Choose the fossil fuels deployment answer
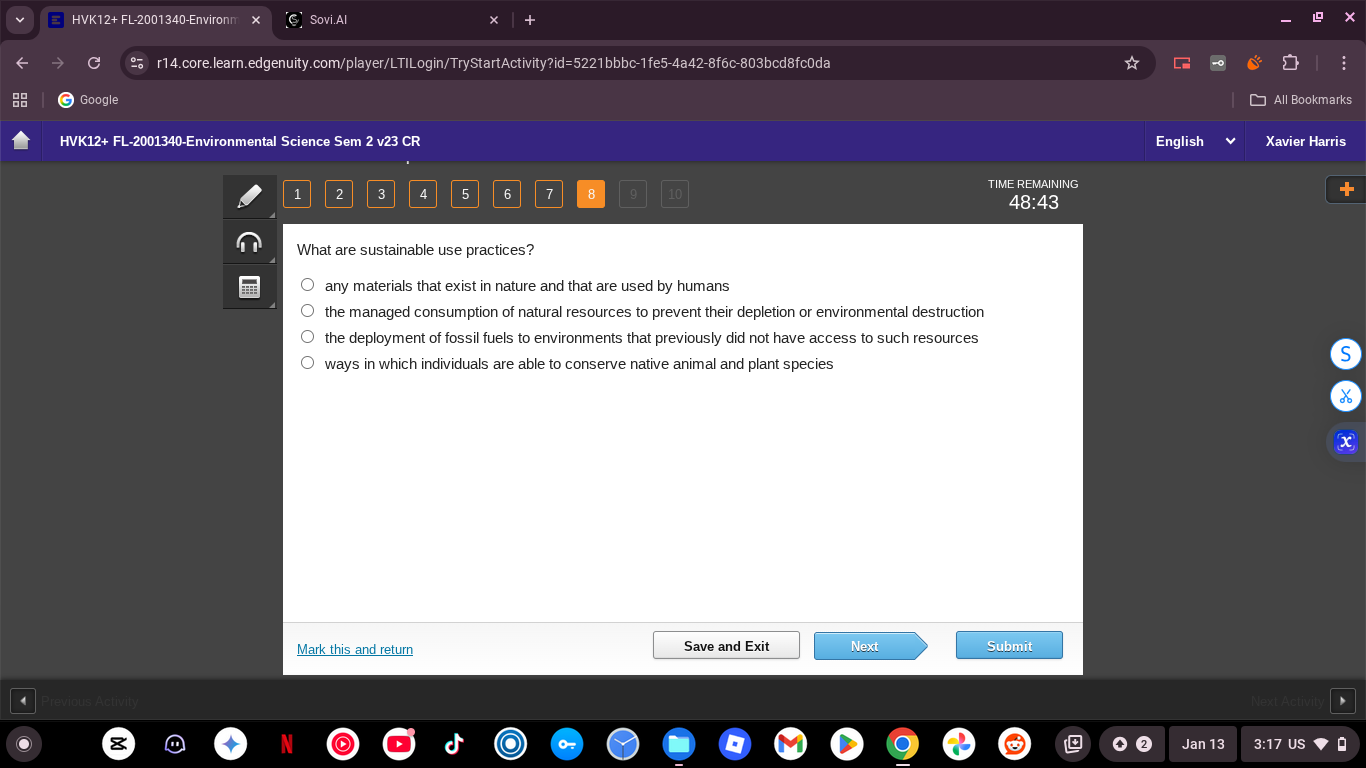This screenshot has width=1366, height=768. [308, 337]
